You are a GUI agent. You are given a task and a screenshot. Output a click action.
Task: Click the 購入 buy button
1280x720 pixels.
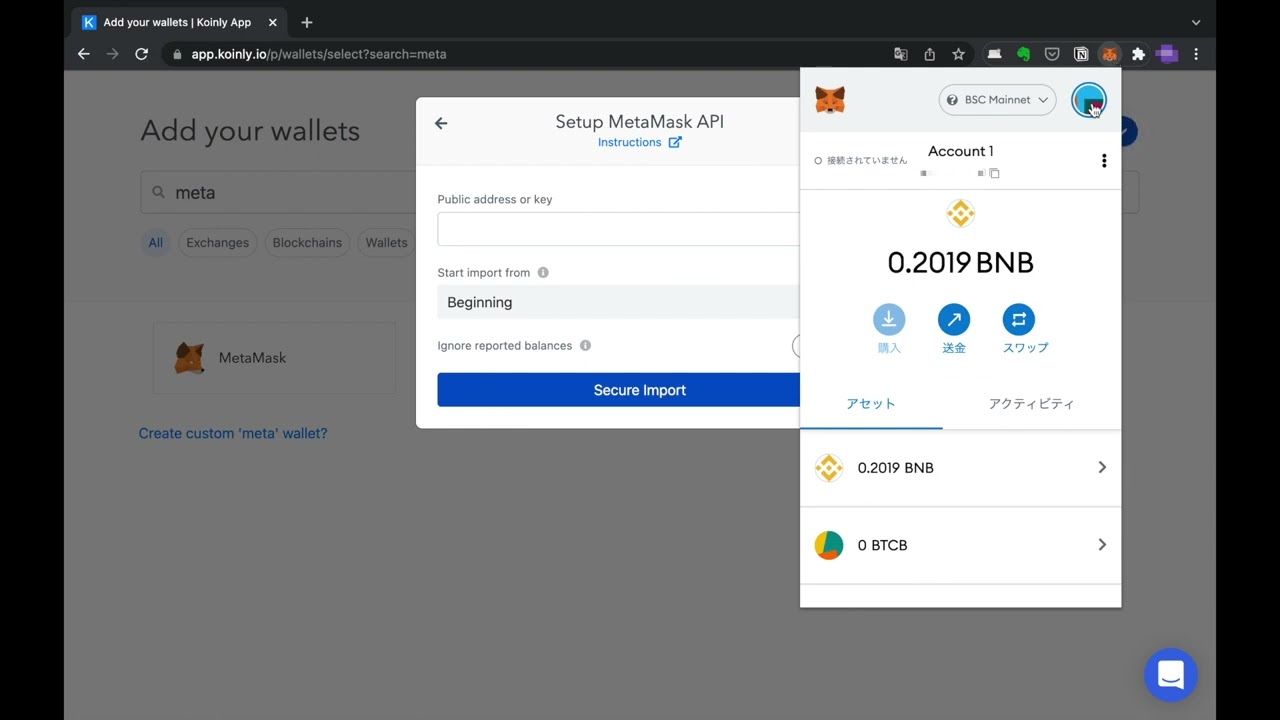tap(889, 329)
